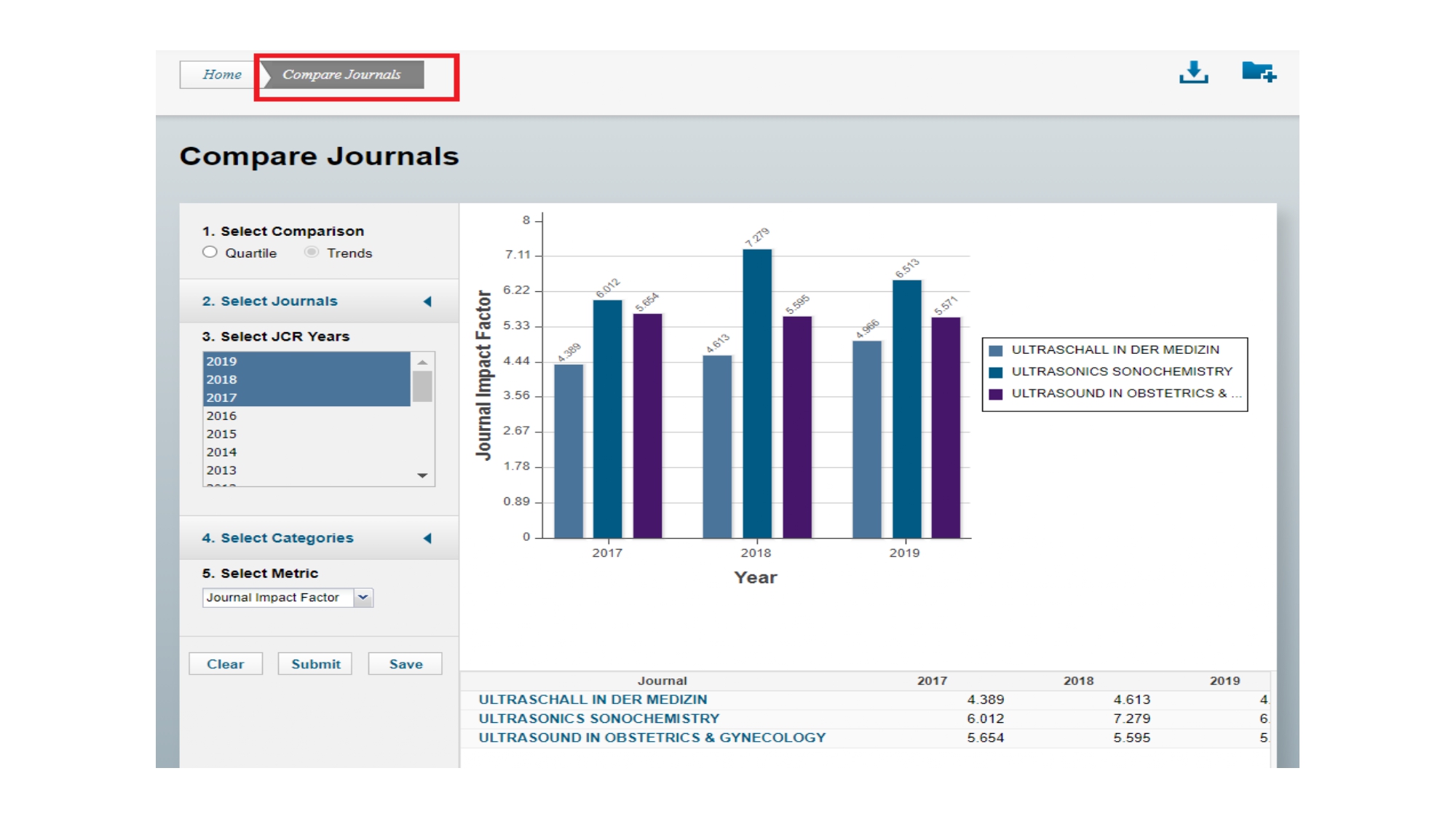Click the Compare Journals breadcrumb

341,74
